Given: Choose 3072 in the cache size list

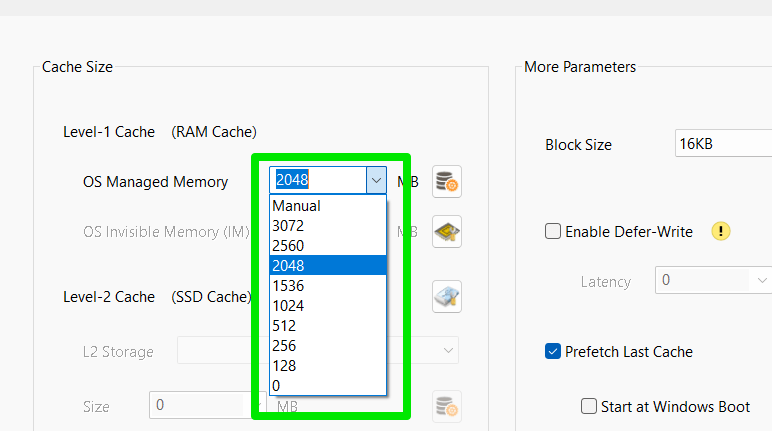Looking at the screenshot, I should 288,226.
